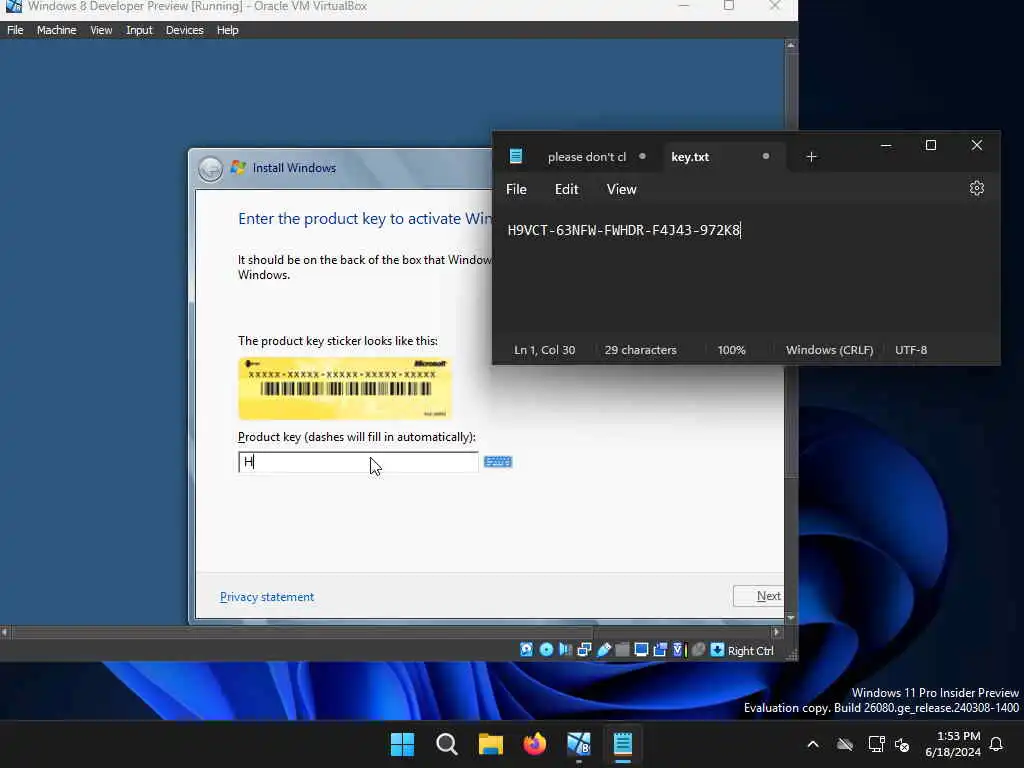Image resolution: width=1024 pixels, height=768 pixels.
Task: Click Ln 1, Col 30 in Notepad status bar
Action: (544, 350)
